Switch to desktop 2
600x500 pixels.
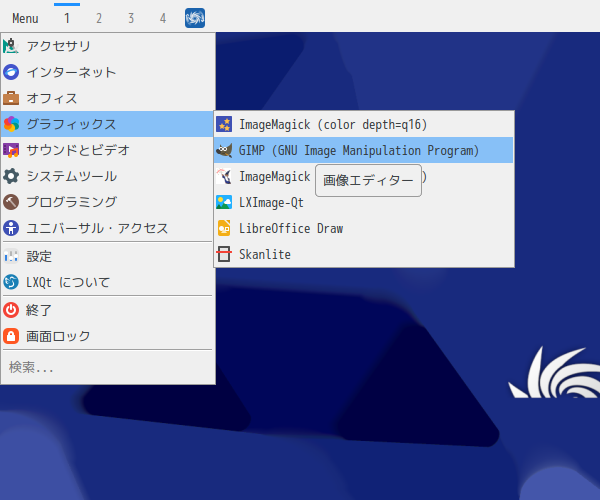click(99, 18)
